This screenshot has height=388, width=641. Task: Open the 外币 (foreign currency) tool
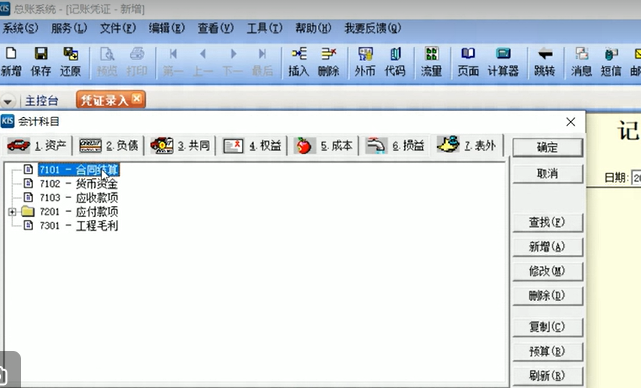[x=365, y=62]
